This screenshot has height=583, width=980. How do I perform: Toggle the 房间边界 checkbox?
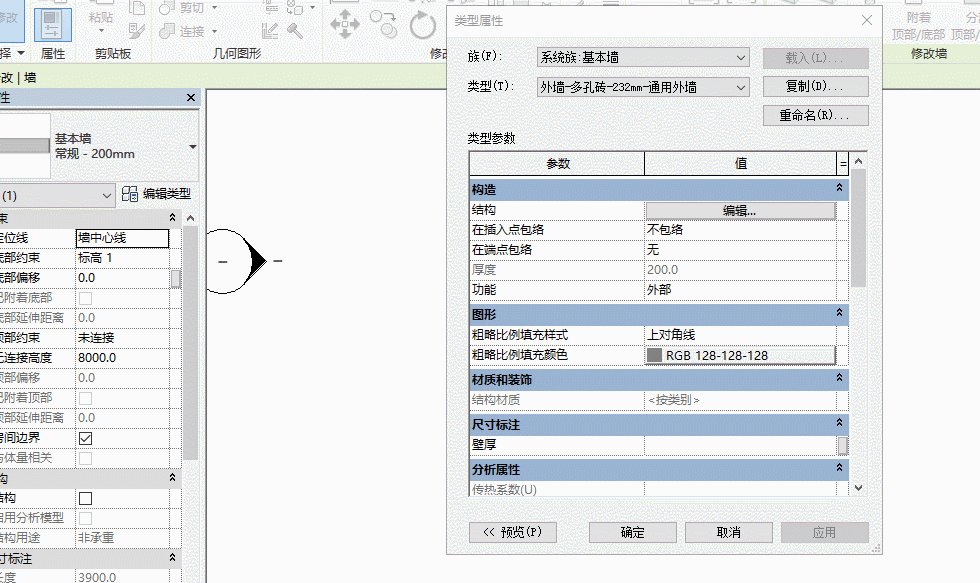click(86, 439)
